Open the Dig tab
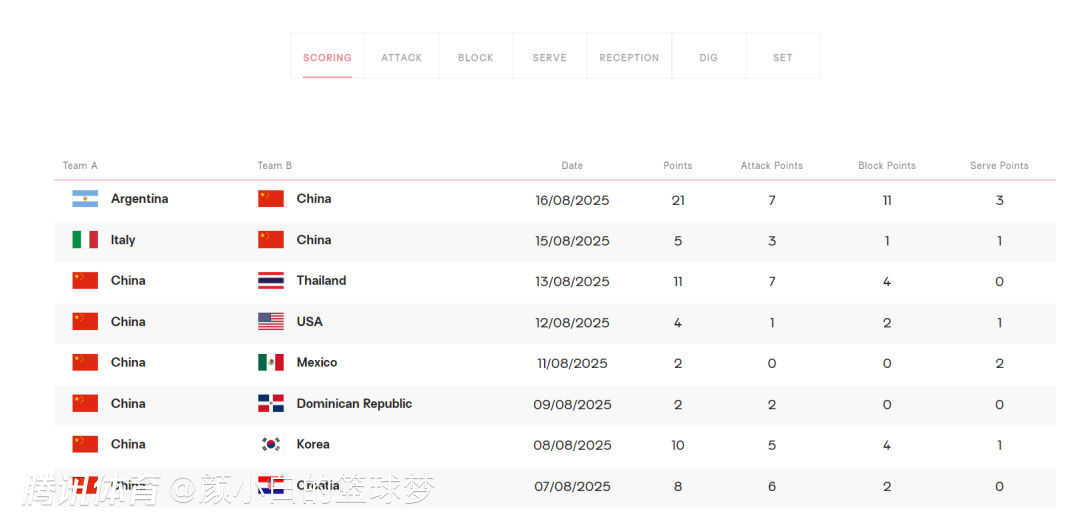The width and height of the screenshot is (1080, 525). tap(709, 58)
